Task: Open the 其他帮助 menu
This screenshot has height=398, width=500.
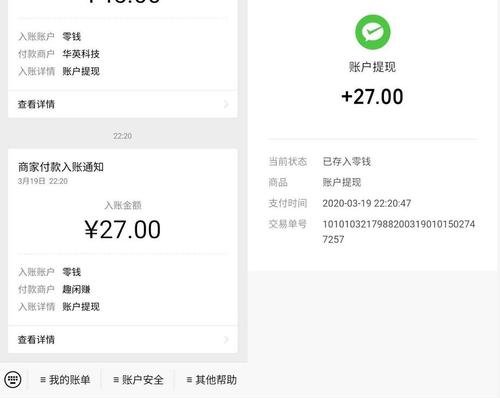Action: [212, 380]
